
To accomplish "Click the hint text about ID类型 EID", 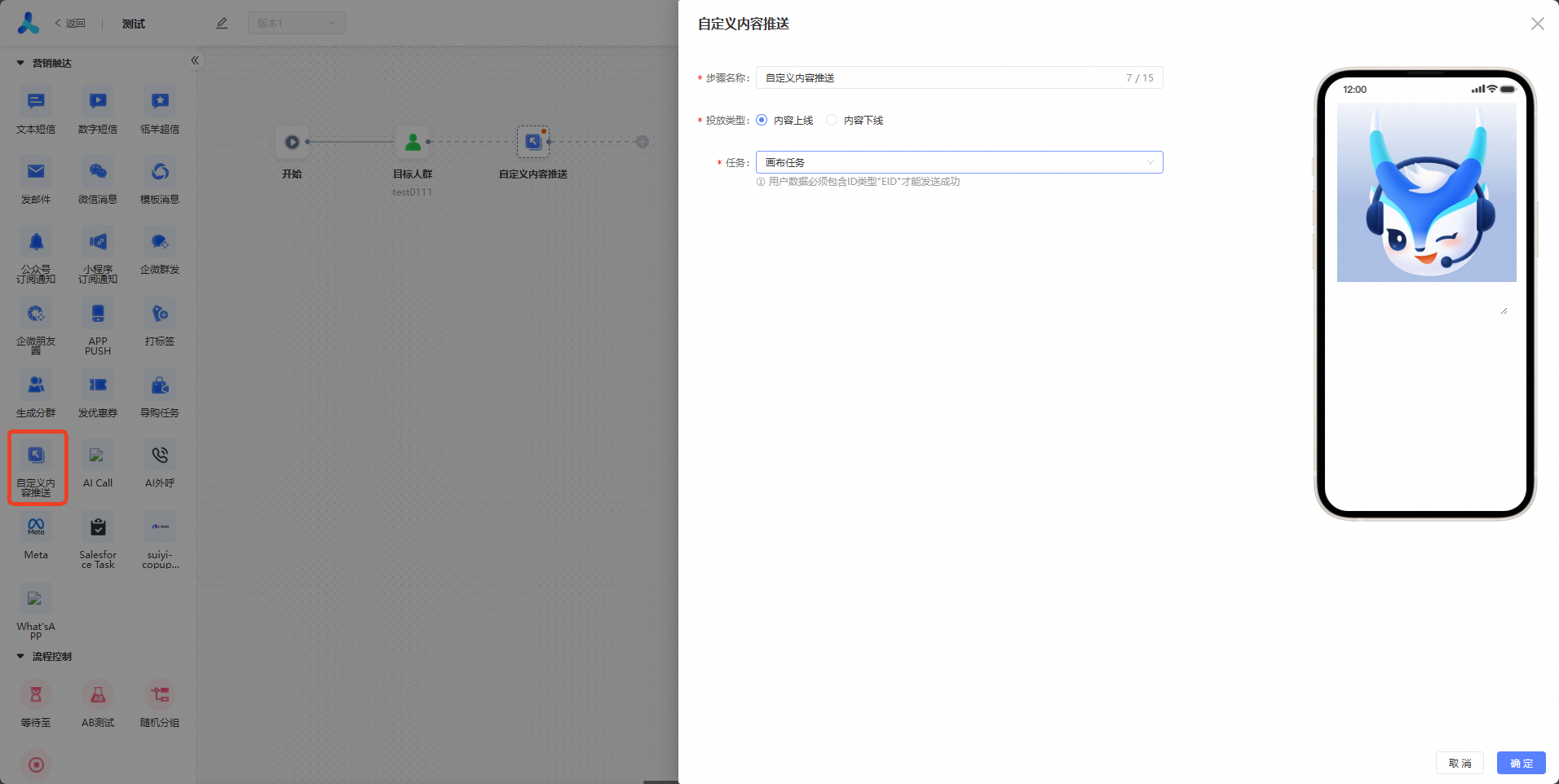I will click(863, 182).
